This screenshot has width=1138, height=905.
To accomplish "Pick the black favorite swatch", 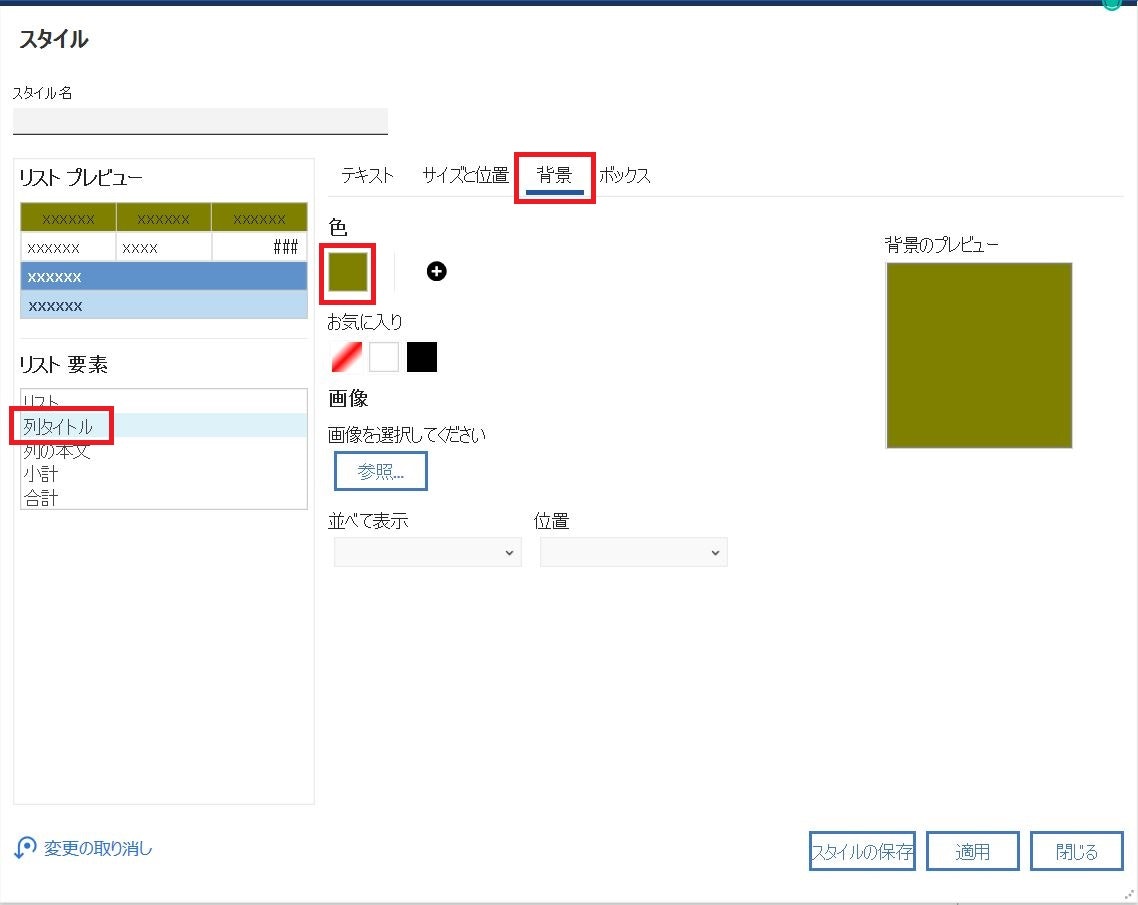I will click(422, 357).
